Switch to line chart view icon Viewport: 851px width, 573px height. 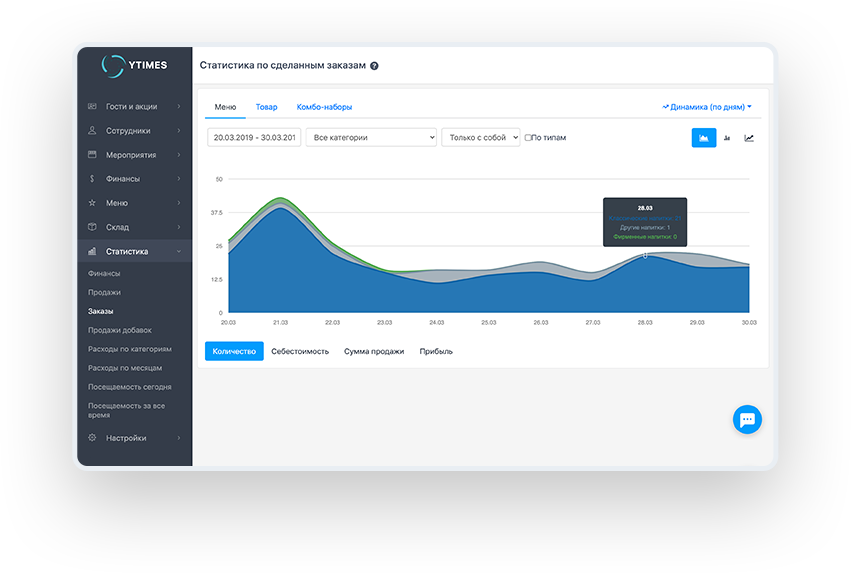click(749, 138)
